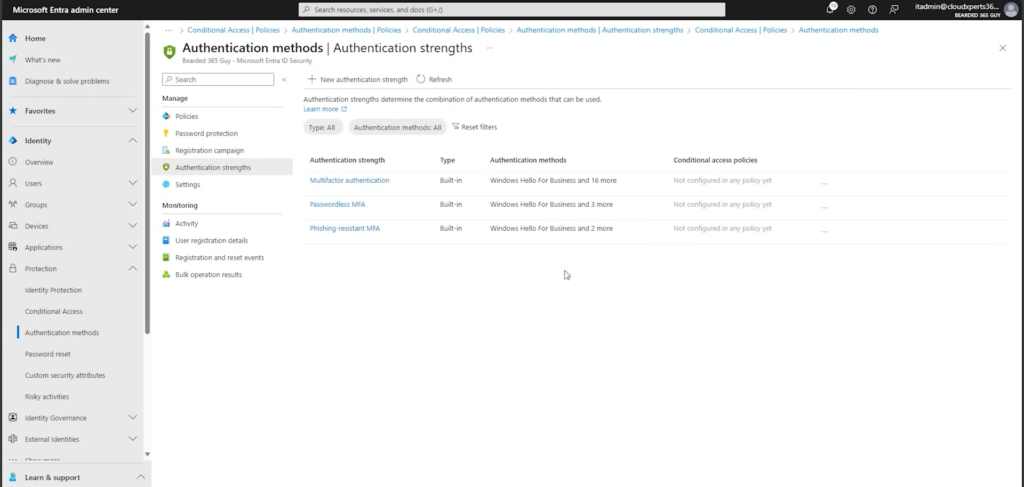Click New authentication strength button
1024x487 pixels.
(x=357, y=80)
